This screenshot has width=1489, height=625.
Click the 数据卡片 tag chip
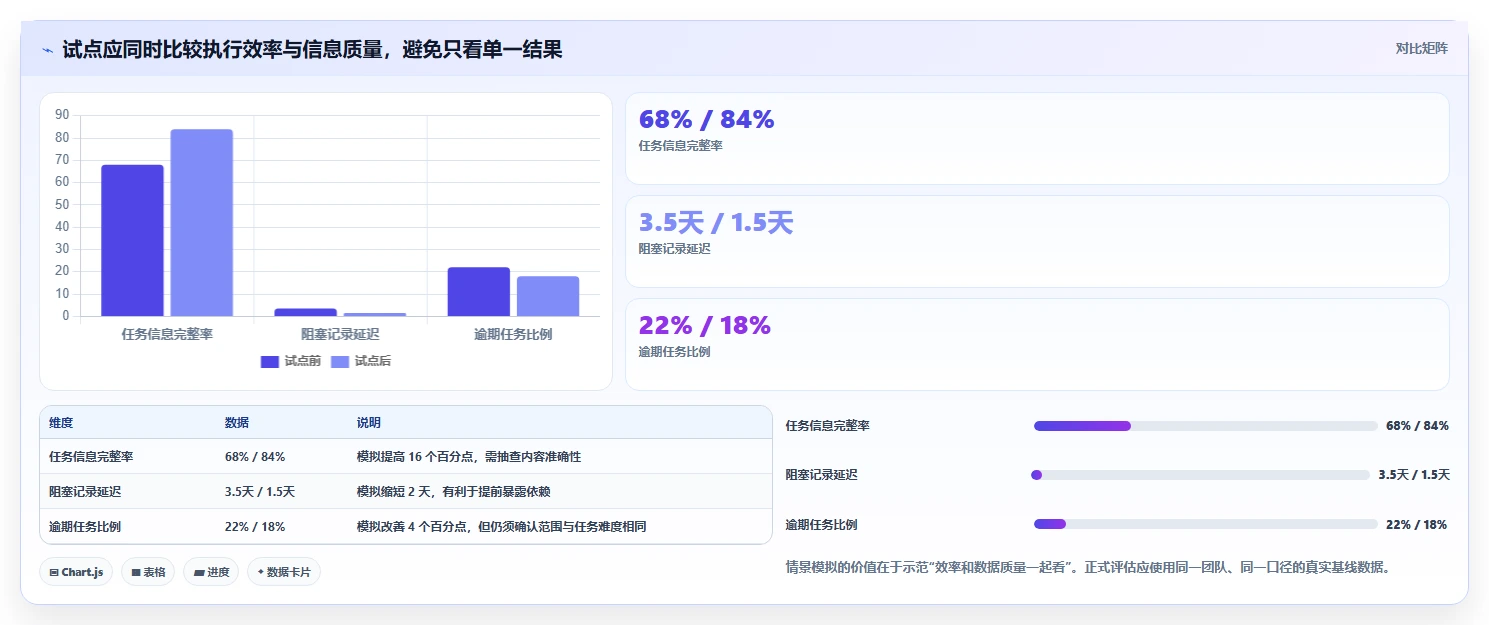[x=284, y=572]
